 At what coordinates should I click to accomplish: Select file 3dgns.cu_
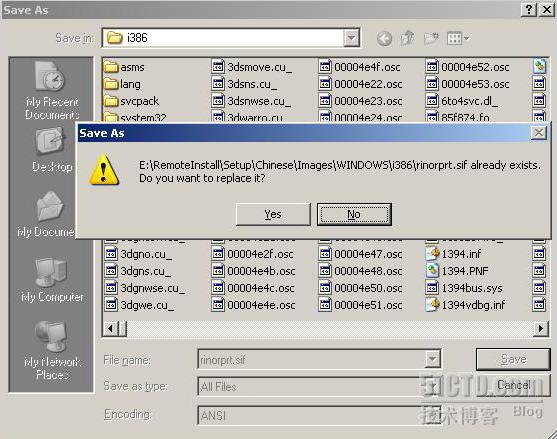pos(137,271)
